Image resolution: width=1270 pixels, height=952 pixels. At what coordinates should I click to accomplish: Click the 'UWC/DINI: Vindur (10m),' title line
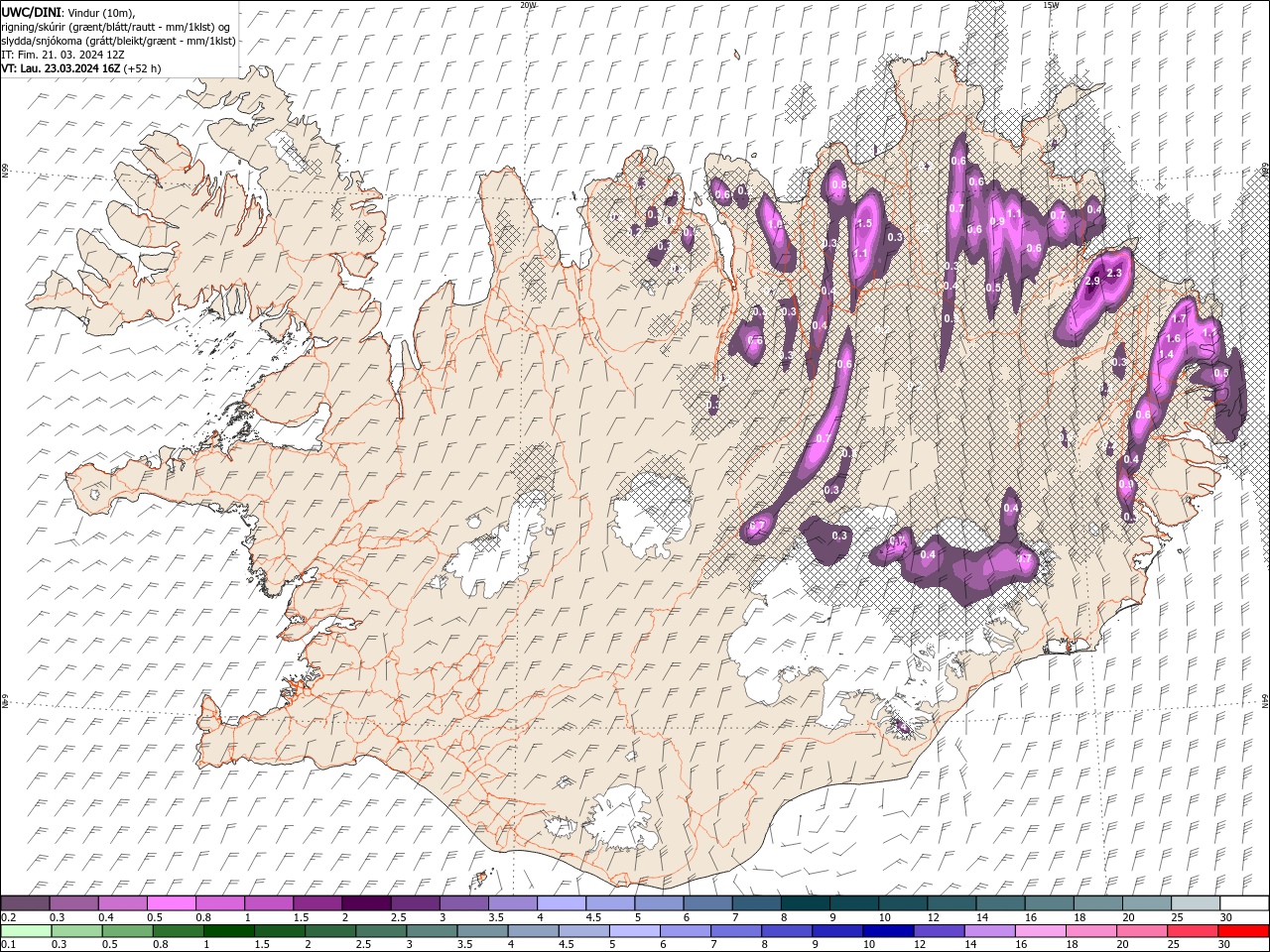(67, 11)
